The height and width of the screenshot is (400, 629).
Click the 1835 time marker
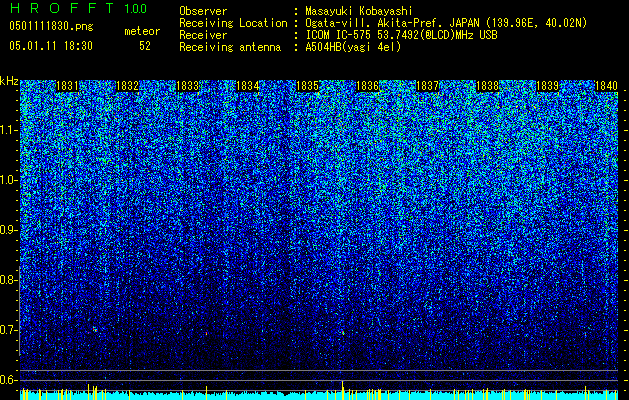coord(307,86)
